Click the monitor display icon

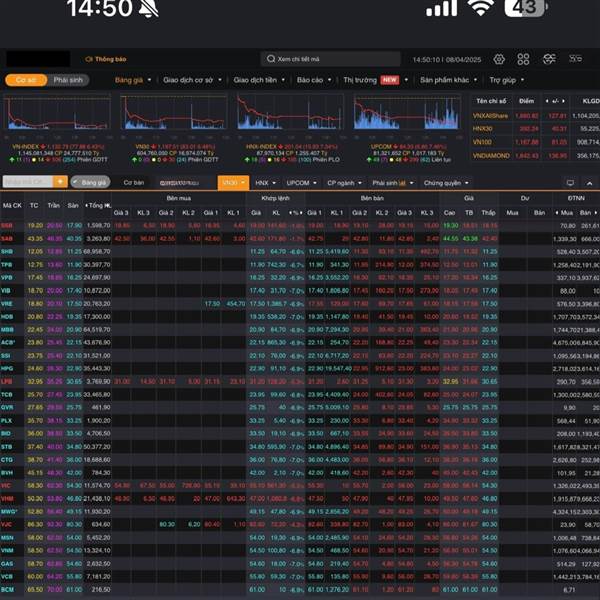point(570,183)
